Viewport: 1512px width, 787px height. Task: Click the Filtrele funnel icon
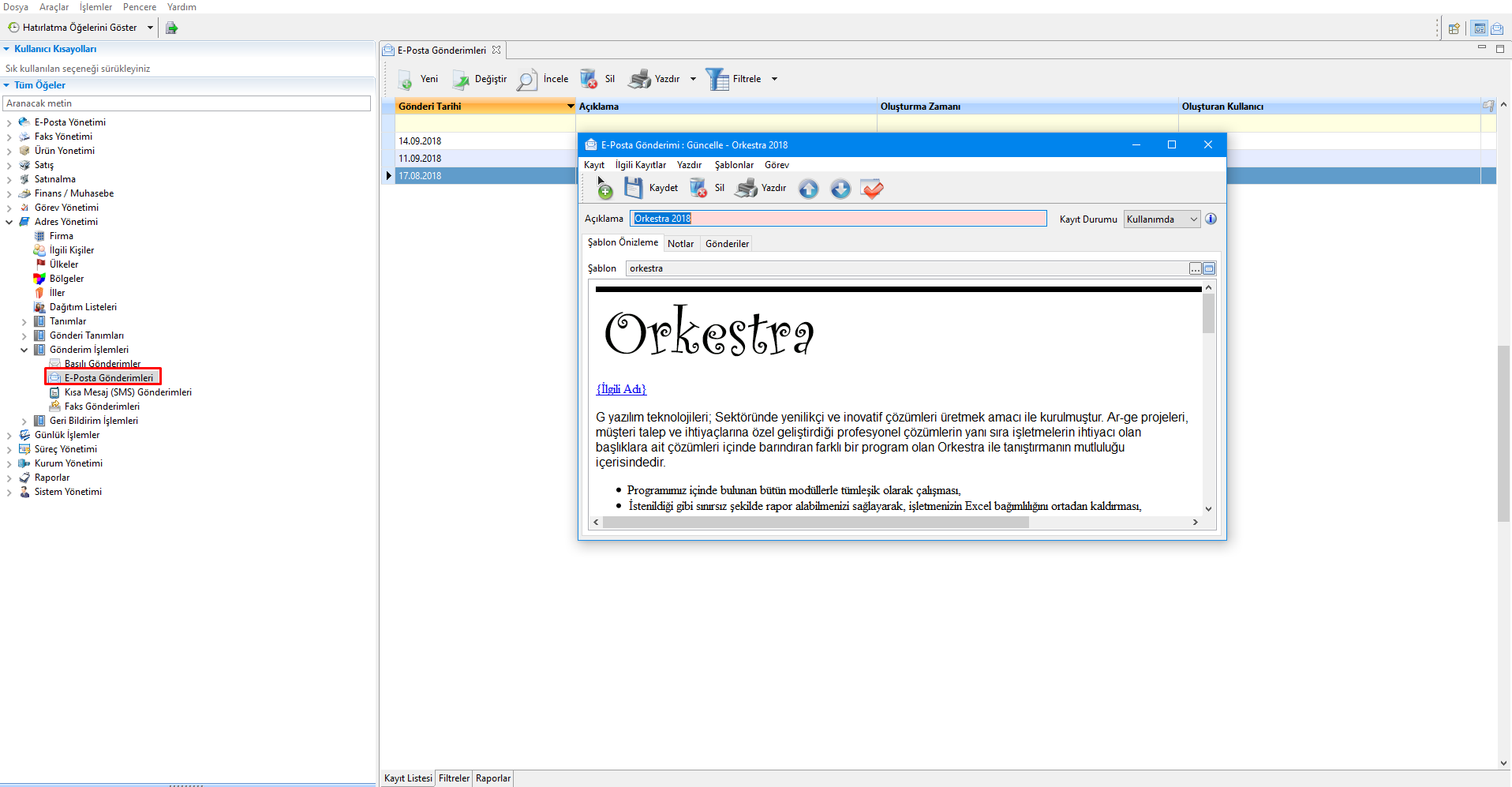tap(717, 79)
